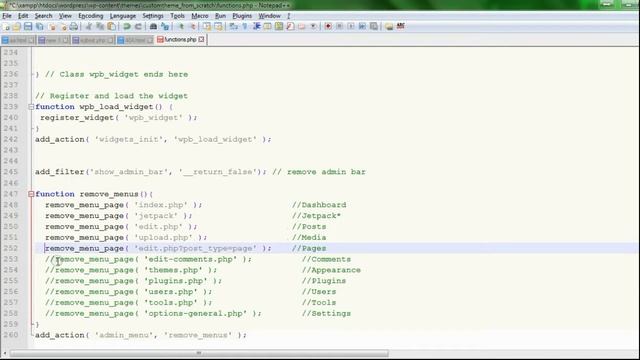Click 'options-general.php' string on line 258
This screenshot has height=360, width=640.
point(196,313)
